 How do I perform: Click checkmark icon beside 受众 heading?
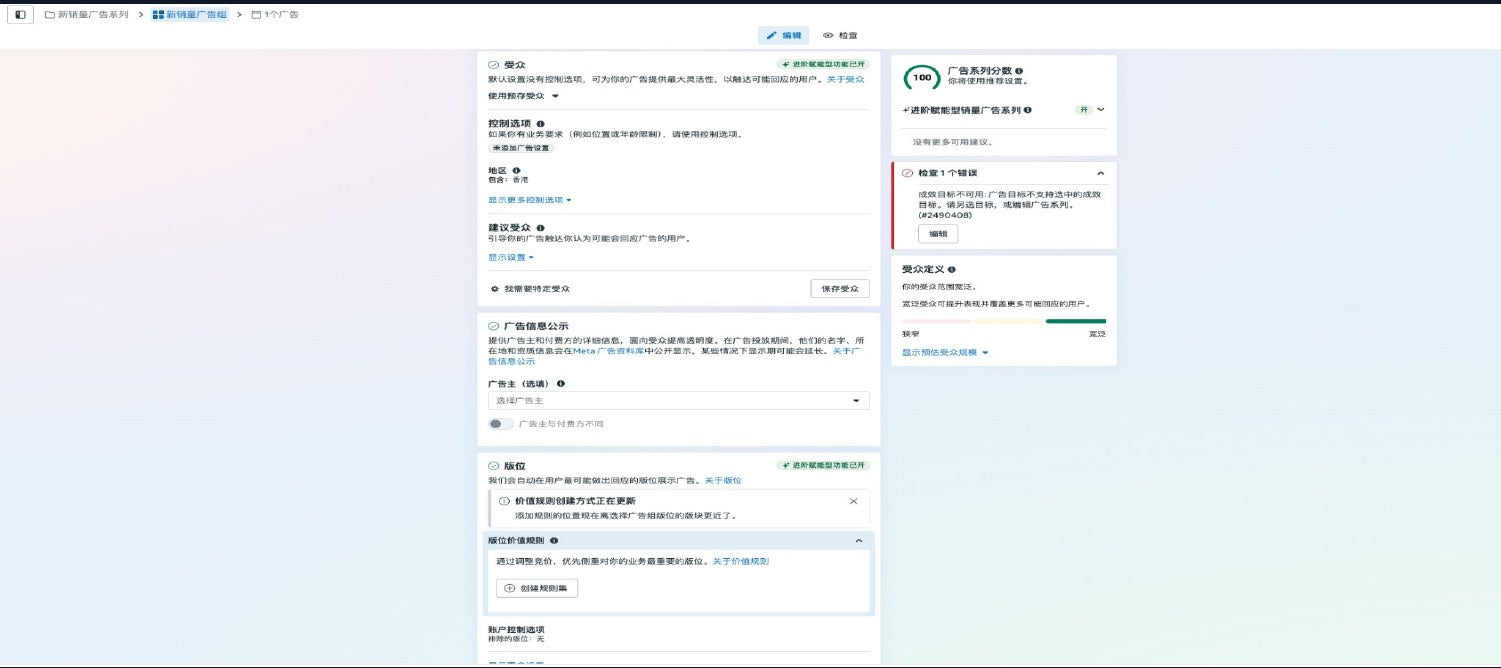coord(493,64)
